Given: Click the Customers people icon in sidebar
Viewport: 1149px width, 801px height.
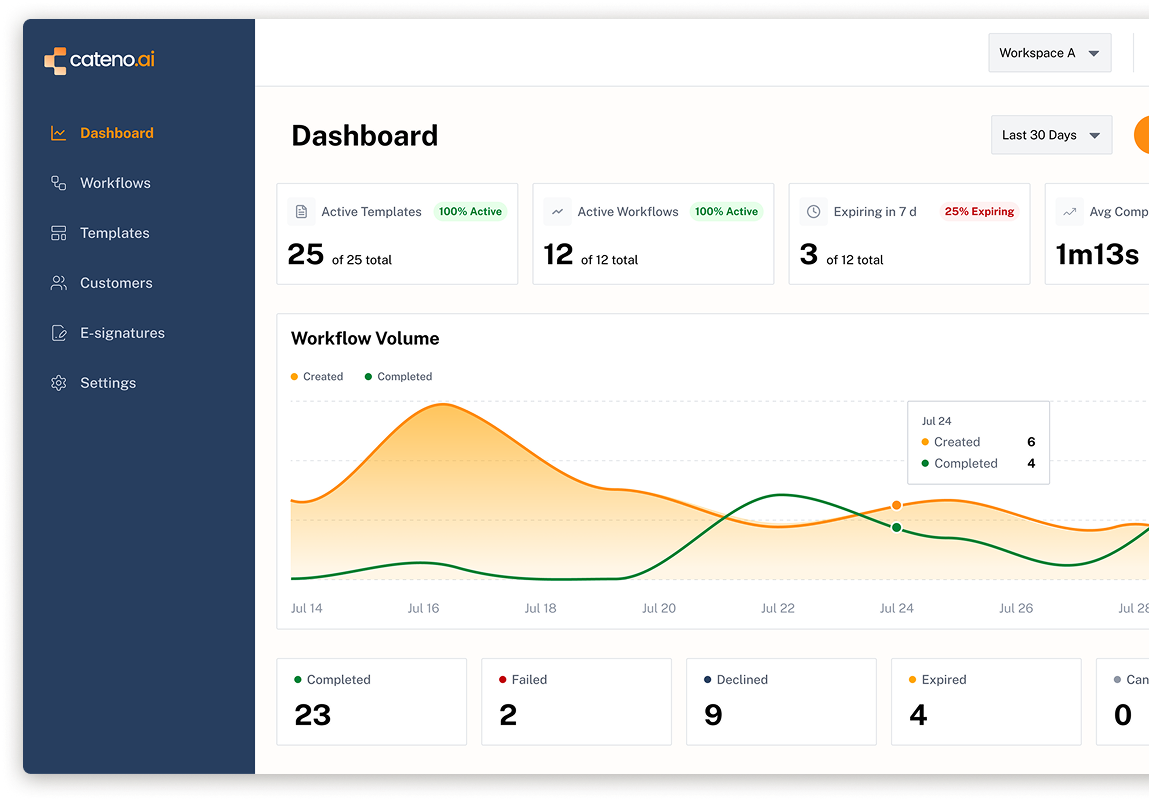Looking at the screenshot, I should click(x=59, y=283).
